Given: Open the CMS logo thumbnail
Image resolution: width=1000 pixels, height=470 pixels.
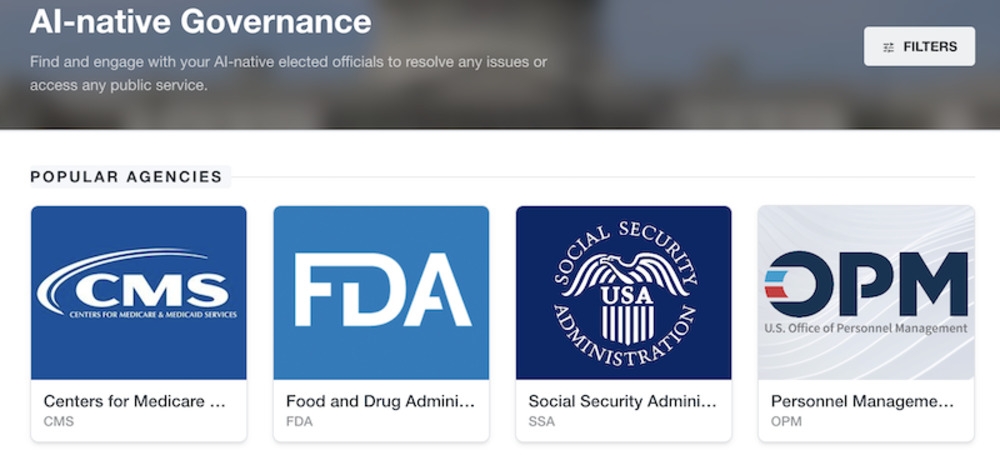Looking at the screenshot, I should pyautogui.click(x=139, y=292).
